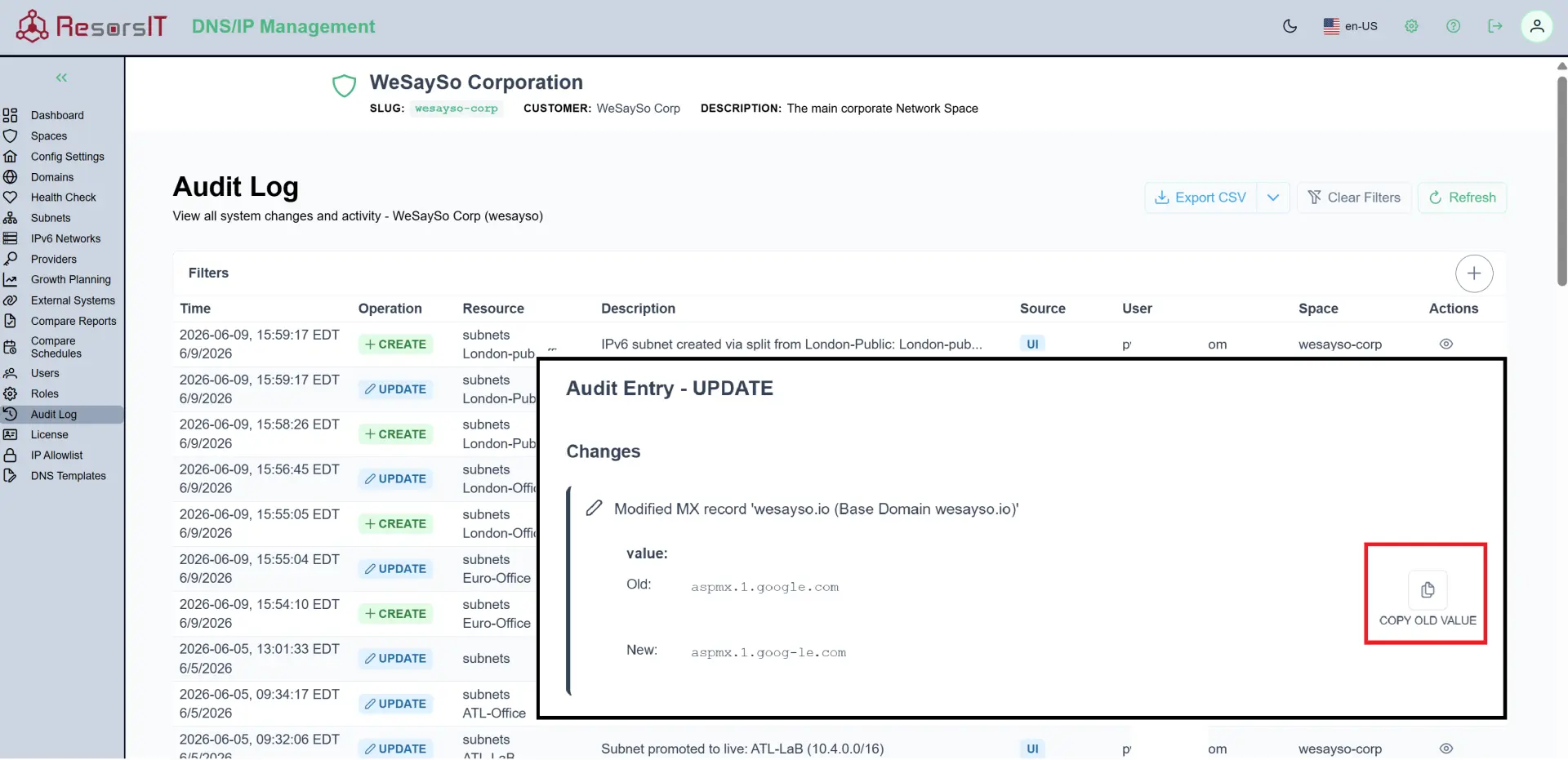Open Providers page
The width and height of the screenshot is (1568, 760).
tap(54, 259)
